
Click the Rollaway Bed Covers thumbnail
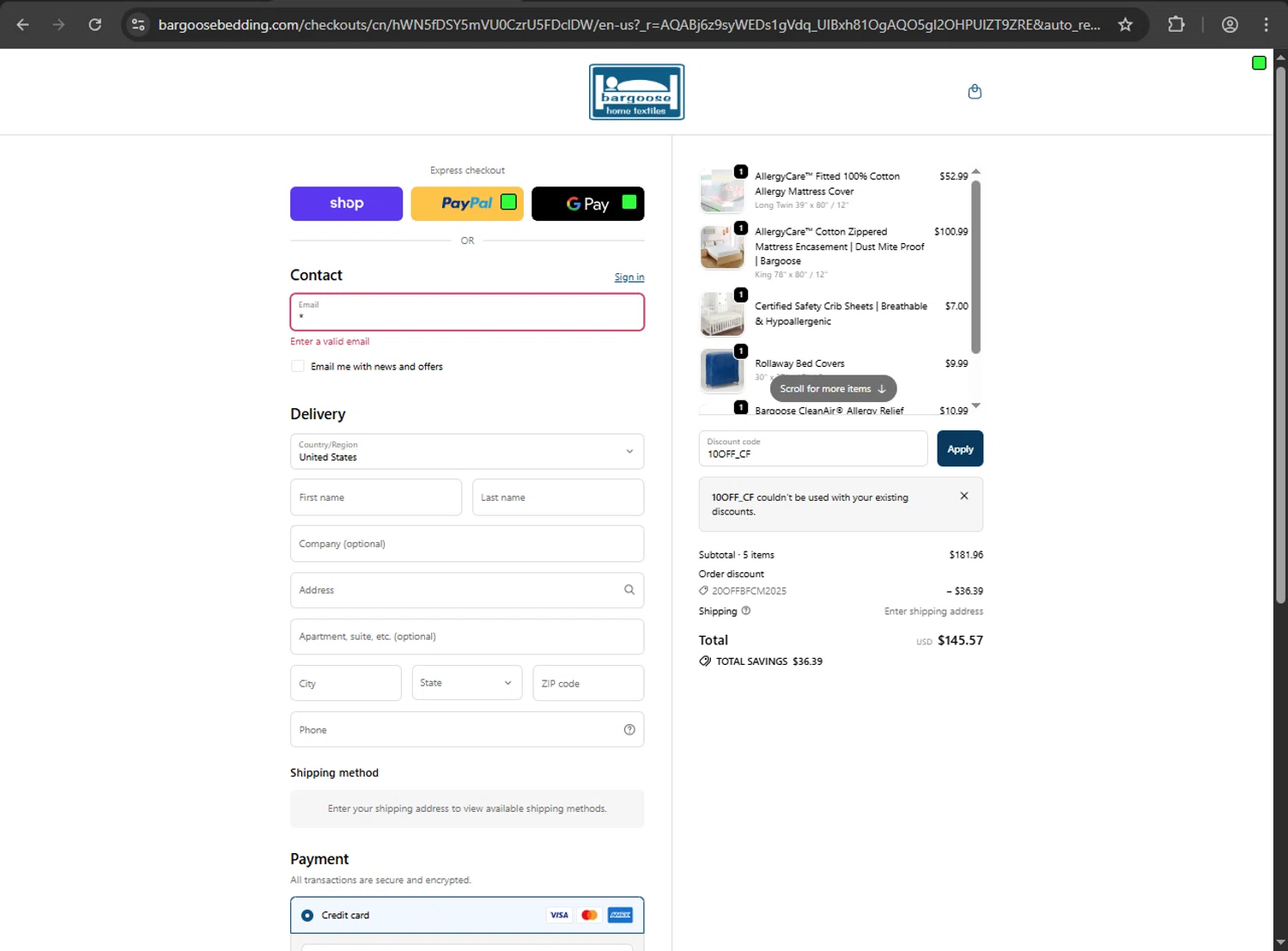722,370
